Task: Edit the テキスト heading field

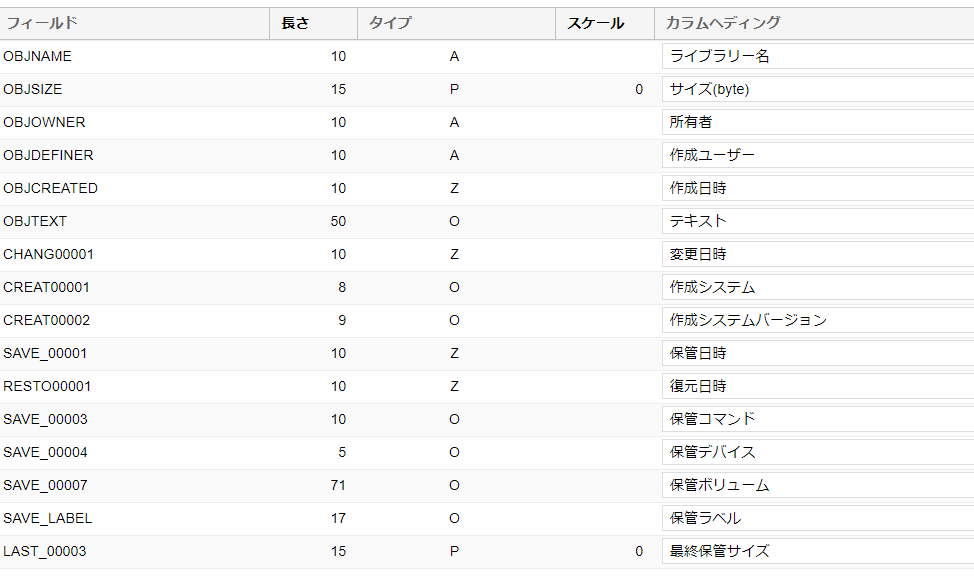Action: pyautogui.click(x=817, y=222)
